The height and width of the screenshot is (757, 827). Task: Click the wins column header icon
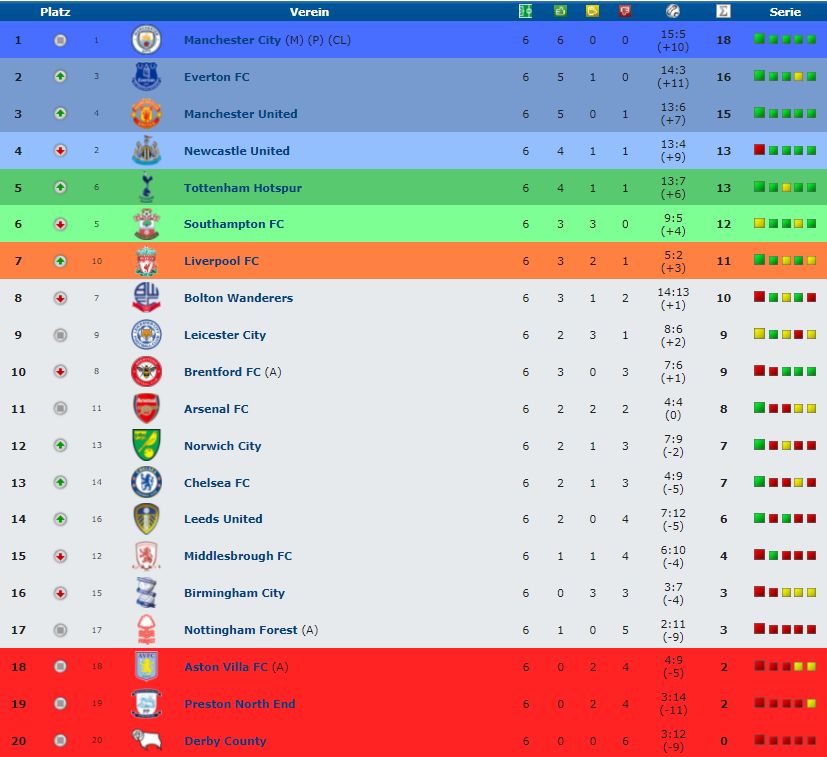(560, 11)
